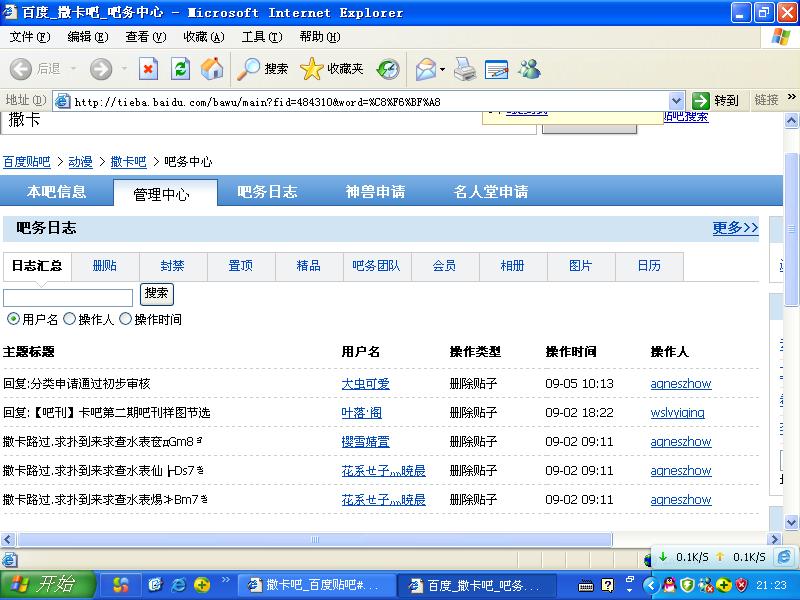Open the 文件 menu
800x600 pixels.
click(30, 37)
